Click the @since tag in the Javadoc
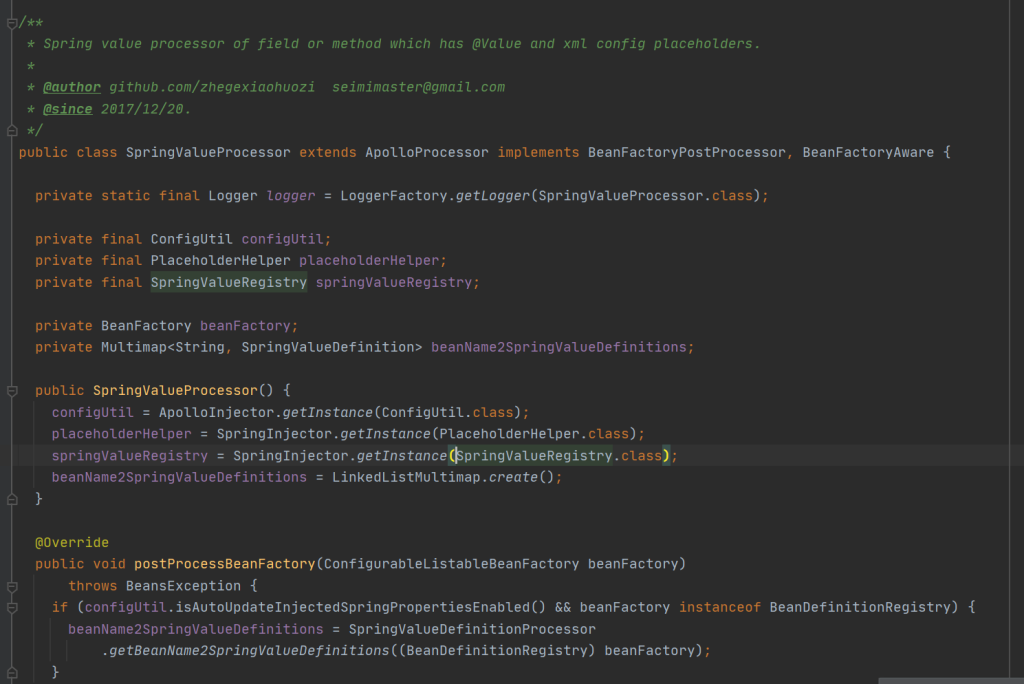The width and height of the screenshot is (1024, 684). [67, 109]
